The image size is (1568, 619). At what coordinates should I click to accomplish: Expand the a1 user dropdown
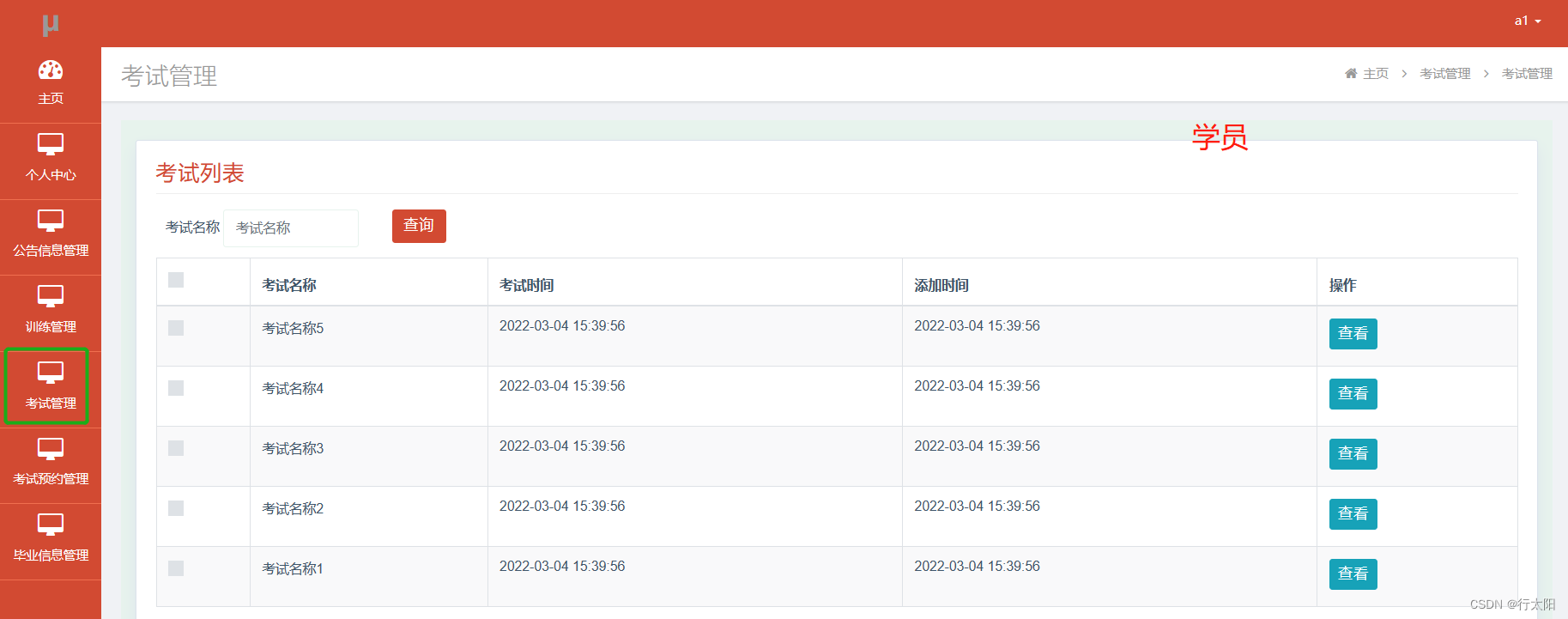(1528, 21)
